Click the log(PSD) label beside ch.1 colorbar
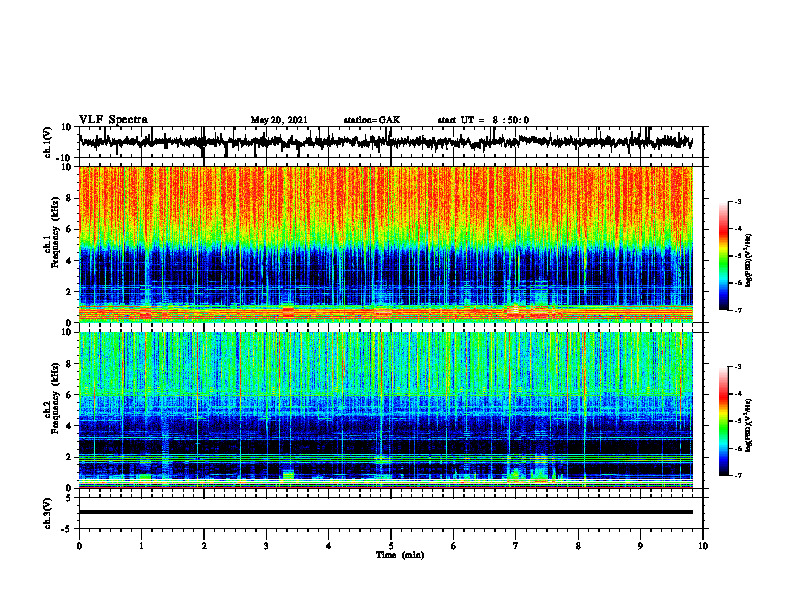The width and height of the screenshot is (792, 612). pyautogui.click(x=749, y=260)
